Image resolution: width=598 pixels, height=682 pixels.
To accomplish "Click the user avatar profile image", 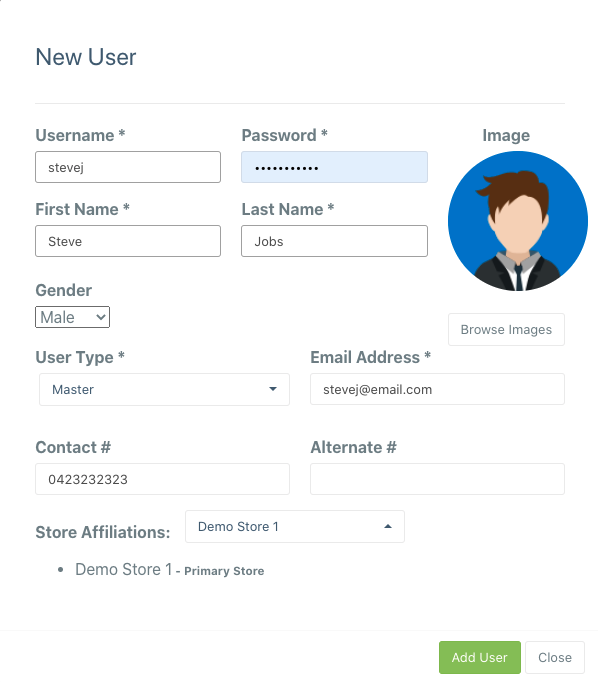I will (x=518, y=221).
